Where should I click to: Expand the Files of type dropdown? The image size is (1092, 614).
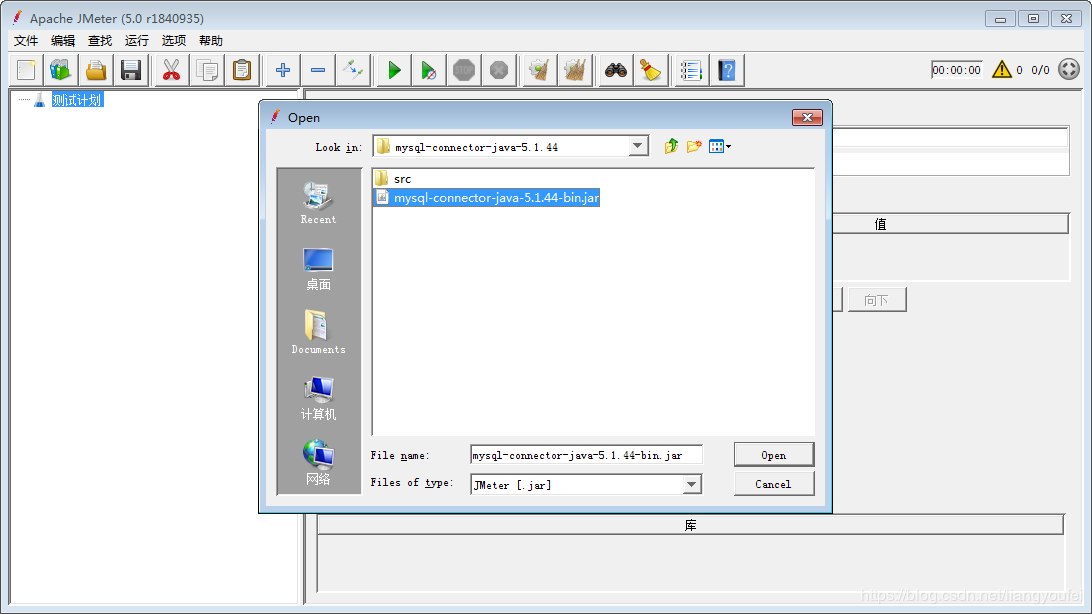pyautogui.click(x=691, y=485)
